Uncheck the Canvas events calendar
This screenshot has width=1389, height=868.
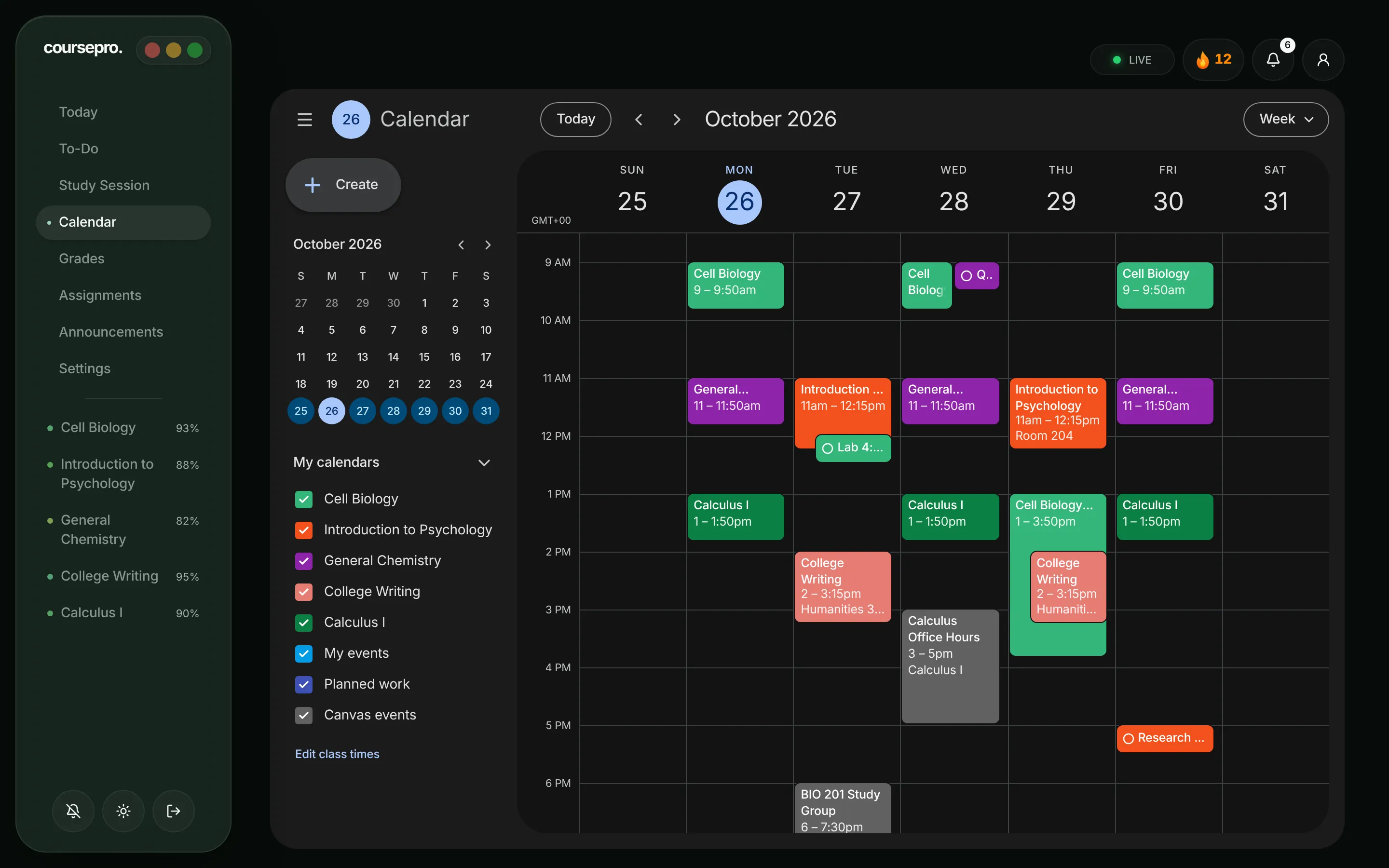pyautogui.click(x=304, y=715)
